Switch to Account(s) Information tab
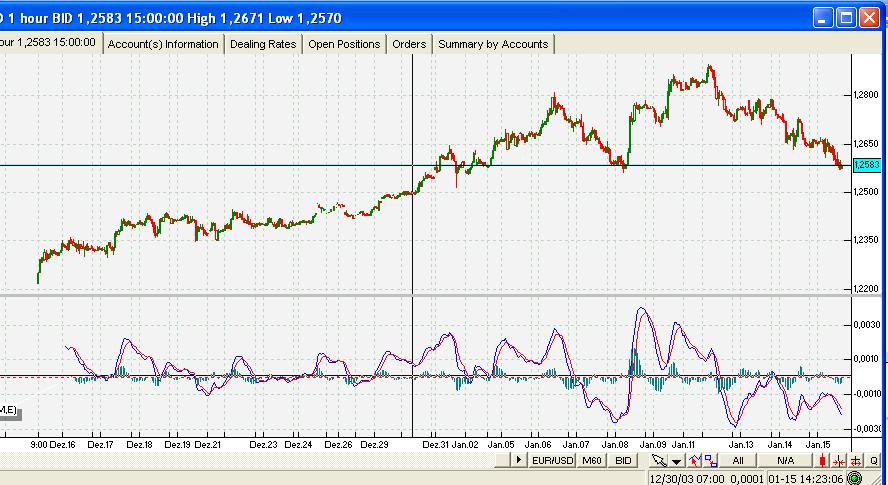888x485 pixels. [163, 44]
